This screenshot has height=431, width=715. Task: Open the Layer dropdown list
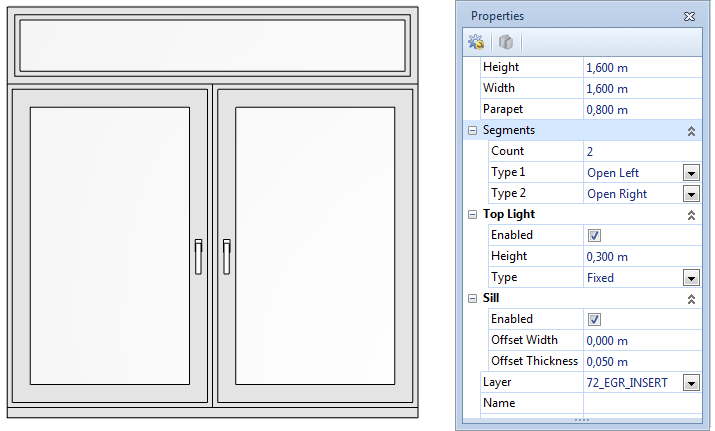(690, 382)
